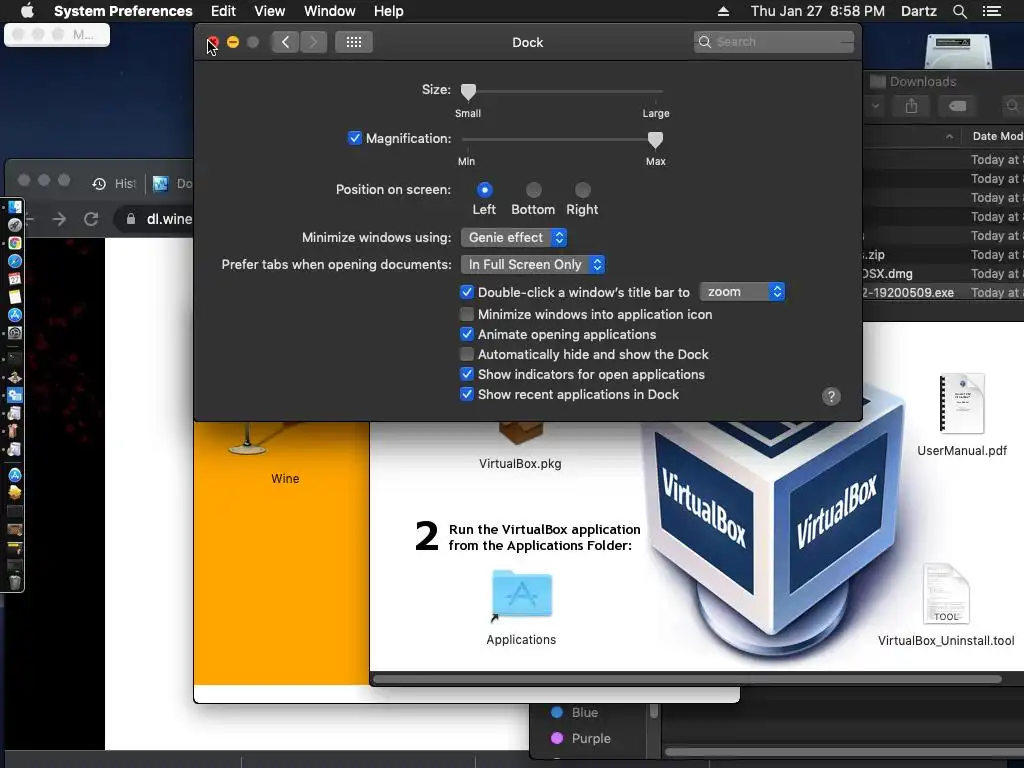
Task: Open Terminal from the Dock
Action: 14,358
